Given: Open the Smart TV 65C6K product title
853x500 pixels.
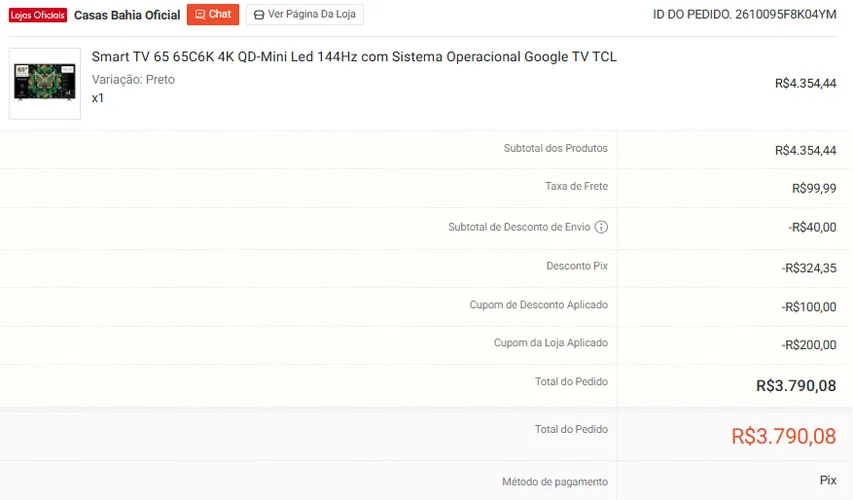Looking at the screenshot, I should (354, 57).
